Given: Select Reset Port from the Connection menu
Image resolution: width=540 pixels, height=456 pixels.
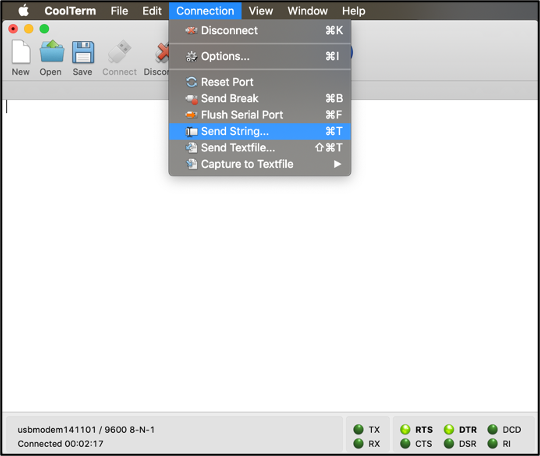Looking at the screenshot, I should (x=260, y=82).
